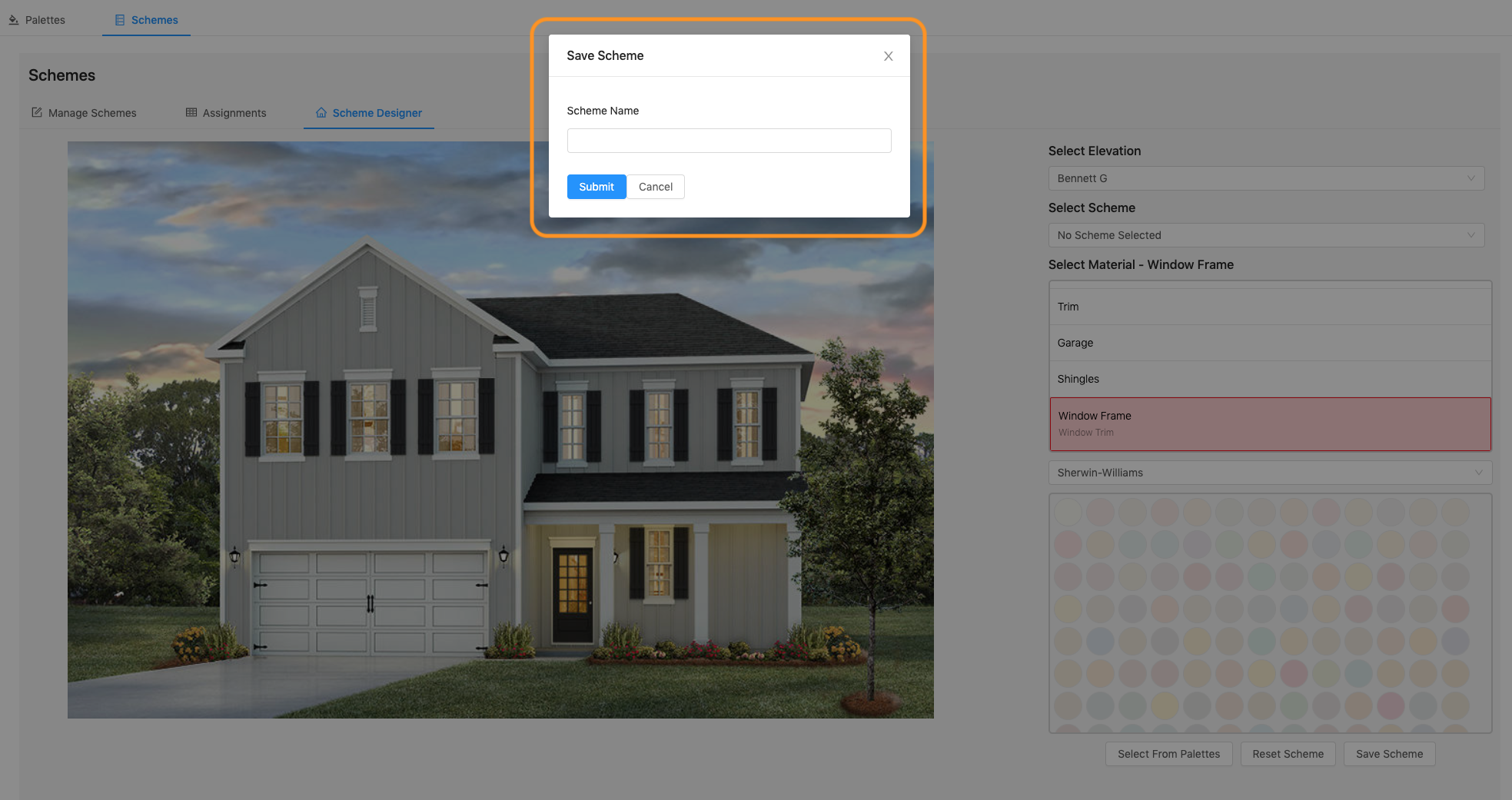Image resolution: width=1512 pixels, height=800 pixels.
Task: Cancel the Save Scheme dialog
Action: pyautogui.click(x=655, y=187)
